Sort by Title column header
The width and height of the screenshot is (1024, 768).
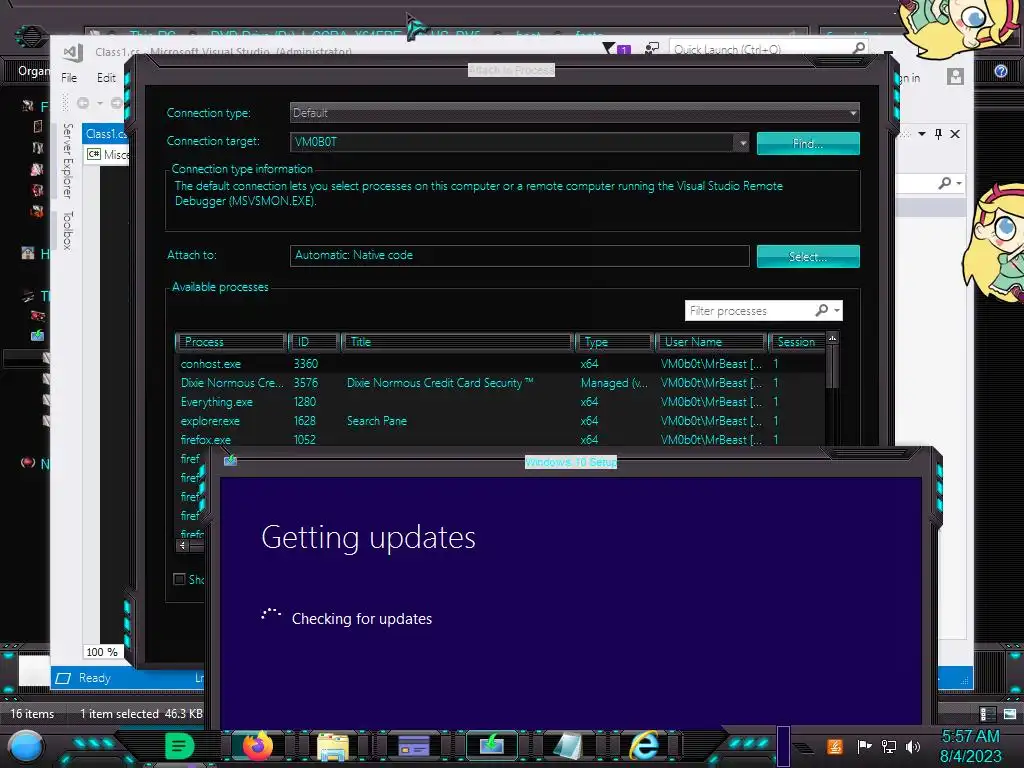coord(456,342)
